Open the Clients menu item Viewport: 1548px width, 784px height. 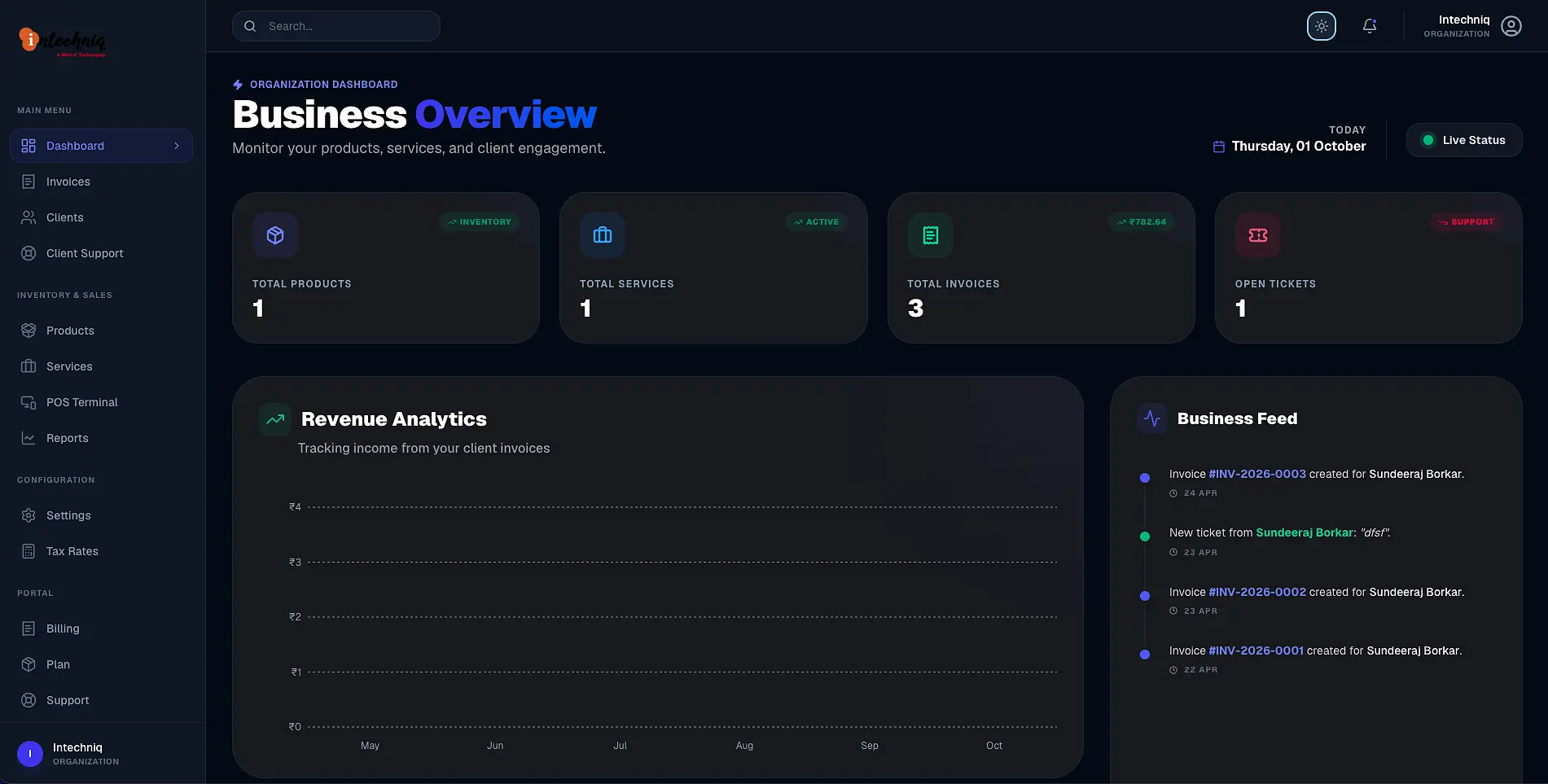tap(101, 217)
